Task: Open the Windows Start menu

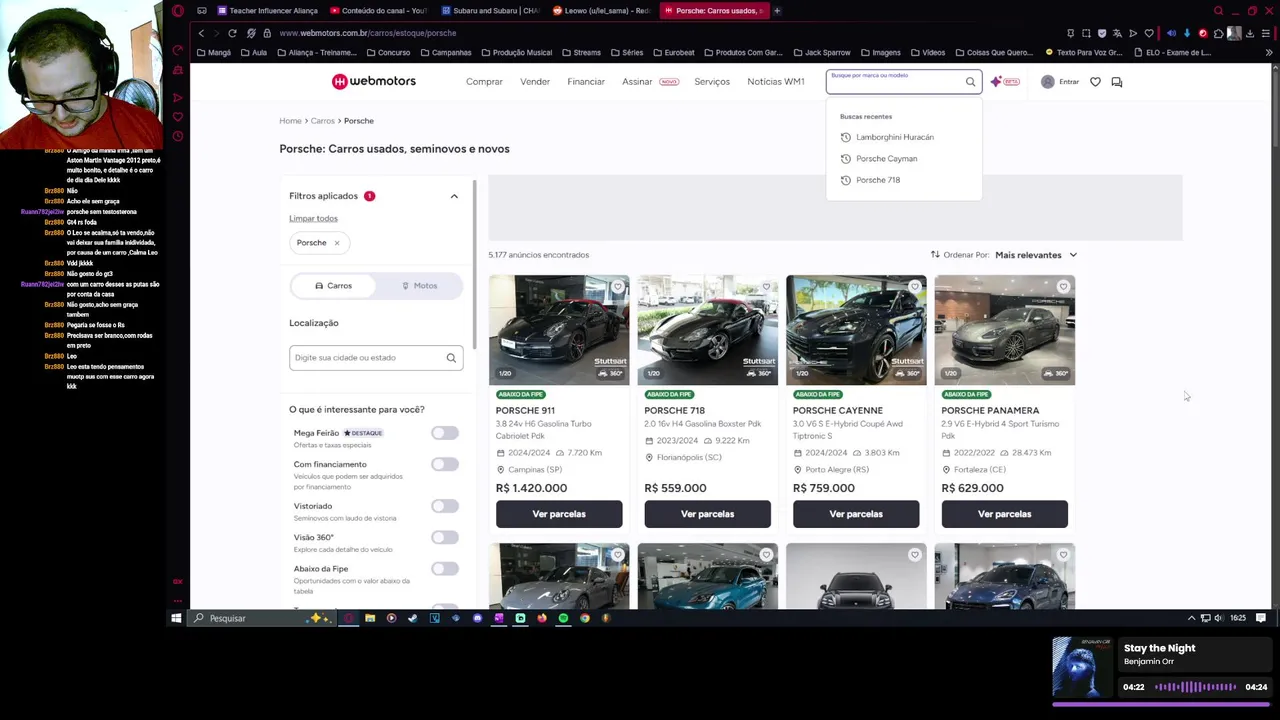Action: tap(176, 618)
